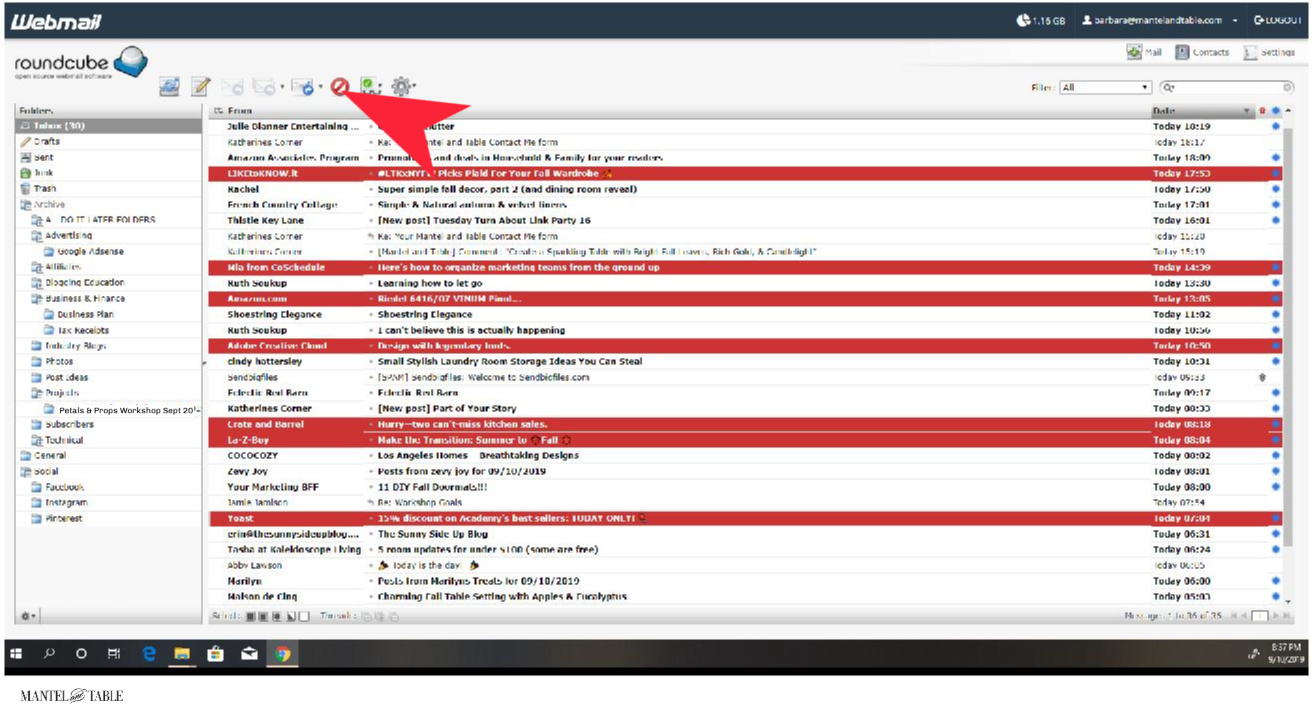Click the Forward message toolbar icon

pyautogui.click(x=303, y=87)
